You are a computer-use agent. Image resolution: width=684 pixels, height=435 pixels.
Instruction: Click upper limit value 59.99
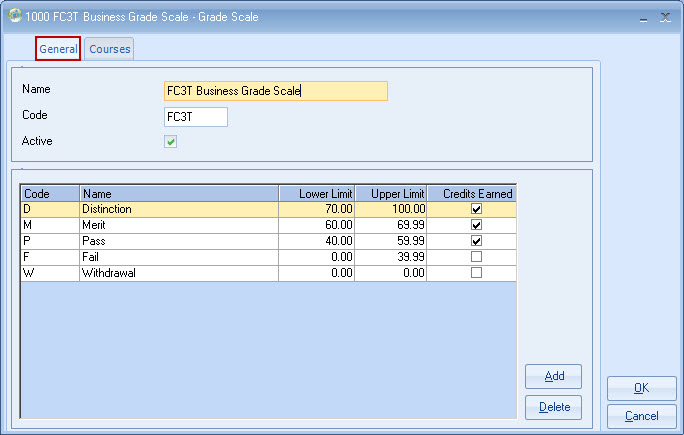391,241
